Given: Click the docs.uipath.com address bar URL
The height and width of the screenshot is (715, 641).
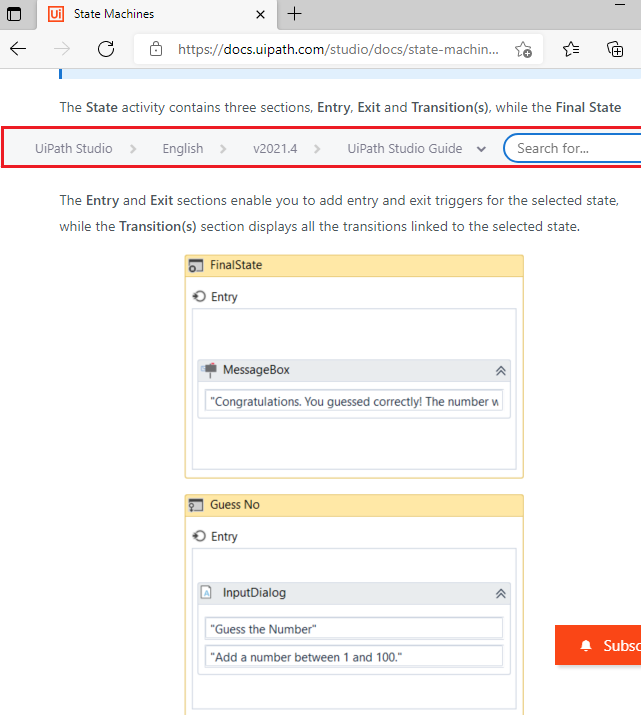Looking at the screenshot, I should (338, 49).
